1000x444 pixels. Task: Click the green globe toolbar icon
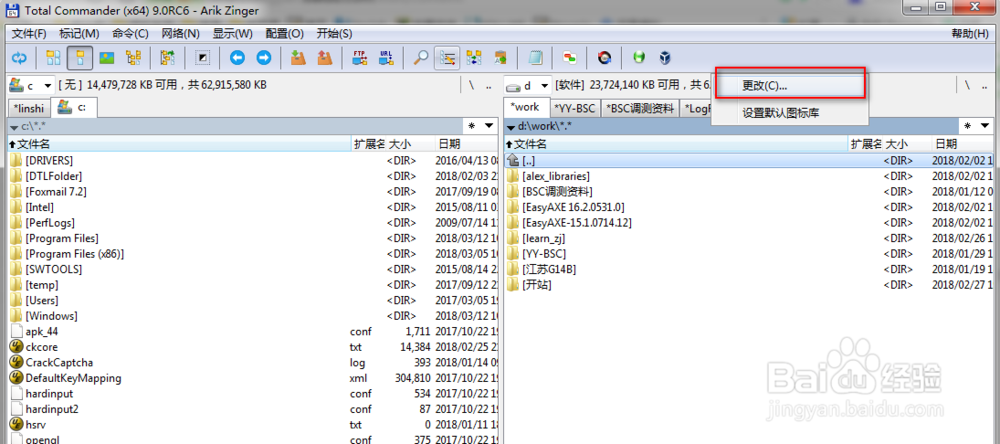click(x=638, y=59)
